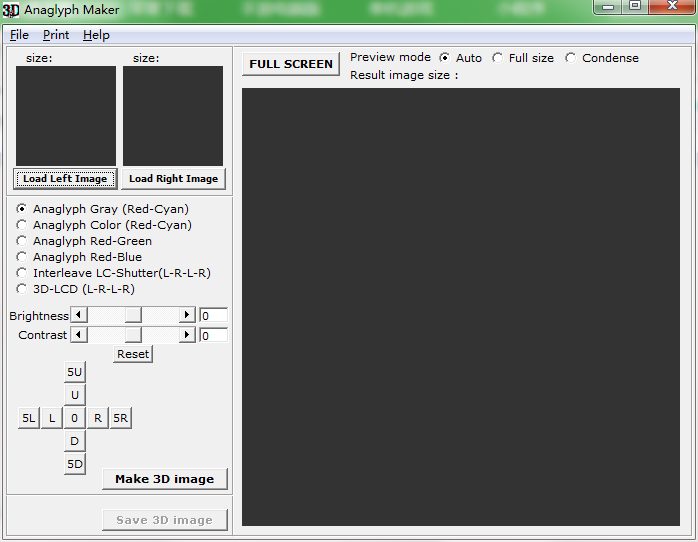Click the FULL SCREEN button

[291, 64]
